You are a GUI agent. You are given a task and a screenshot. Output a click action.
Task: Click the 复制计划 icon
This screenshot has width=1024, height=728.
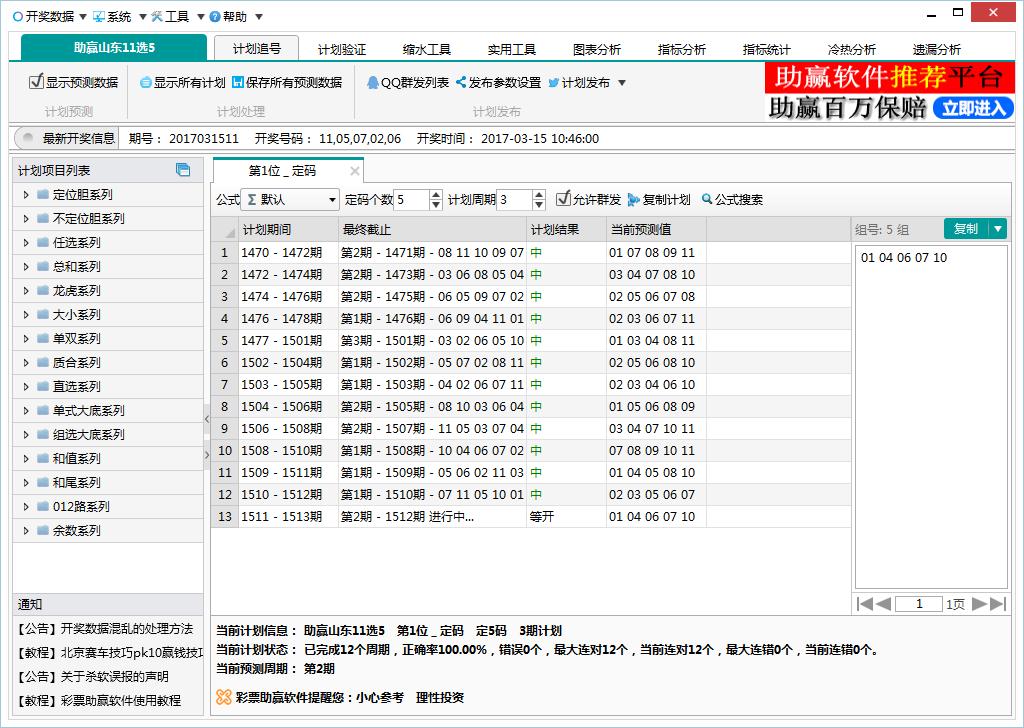634,200
